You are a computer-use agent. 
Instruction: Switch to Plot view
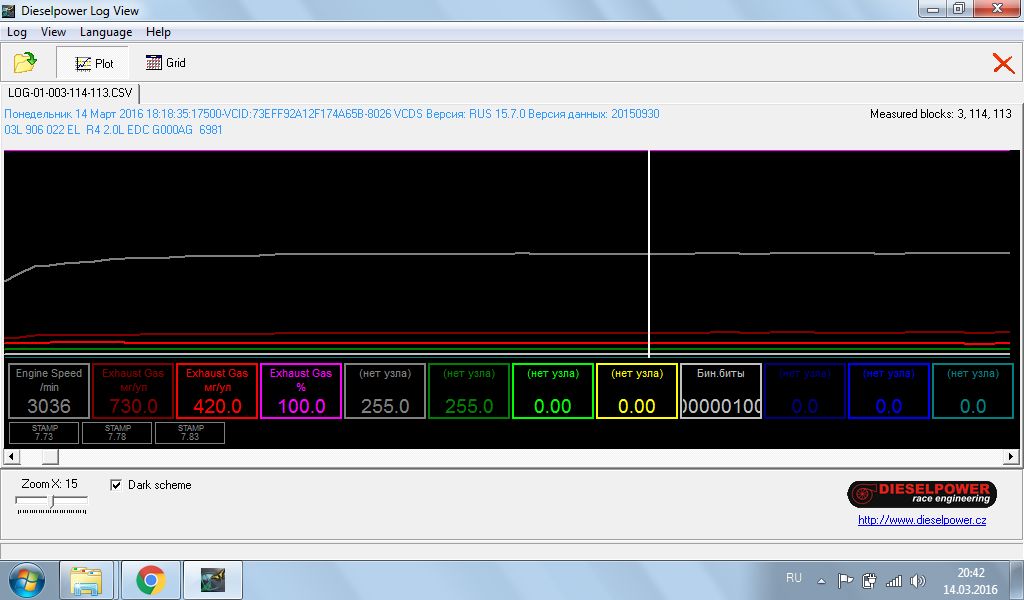coord(94,63)
